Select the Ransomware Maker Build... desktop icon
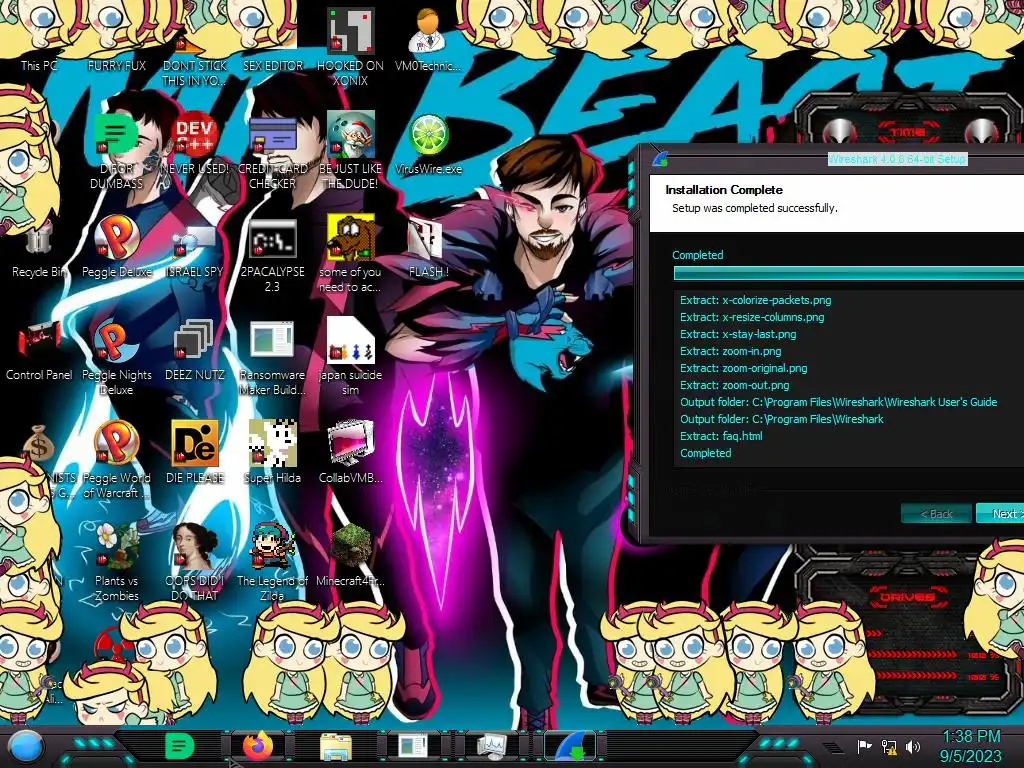This screenshot has width=1024, height=768. coord(272,340)
